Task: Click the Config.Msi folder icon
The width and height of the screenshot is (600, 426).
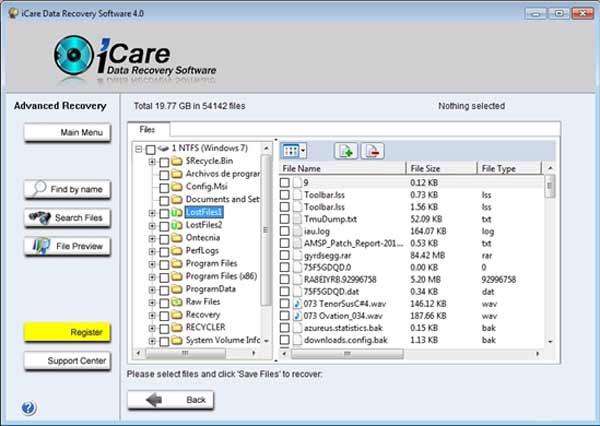Action: [176, 187]
